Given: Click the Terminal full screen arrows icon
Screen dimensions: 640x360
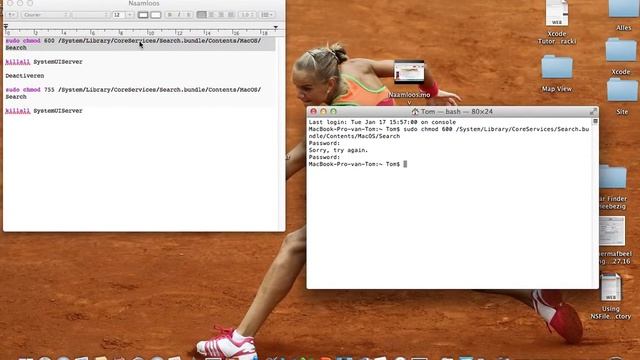Looking at the screenshot, I should (x=593, y=111).
